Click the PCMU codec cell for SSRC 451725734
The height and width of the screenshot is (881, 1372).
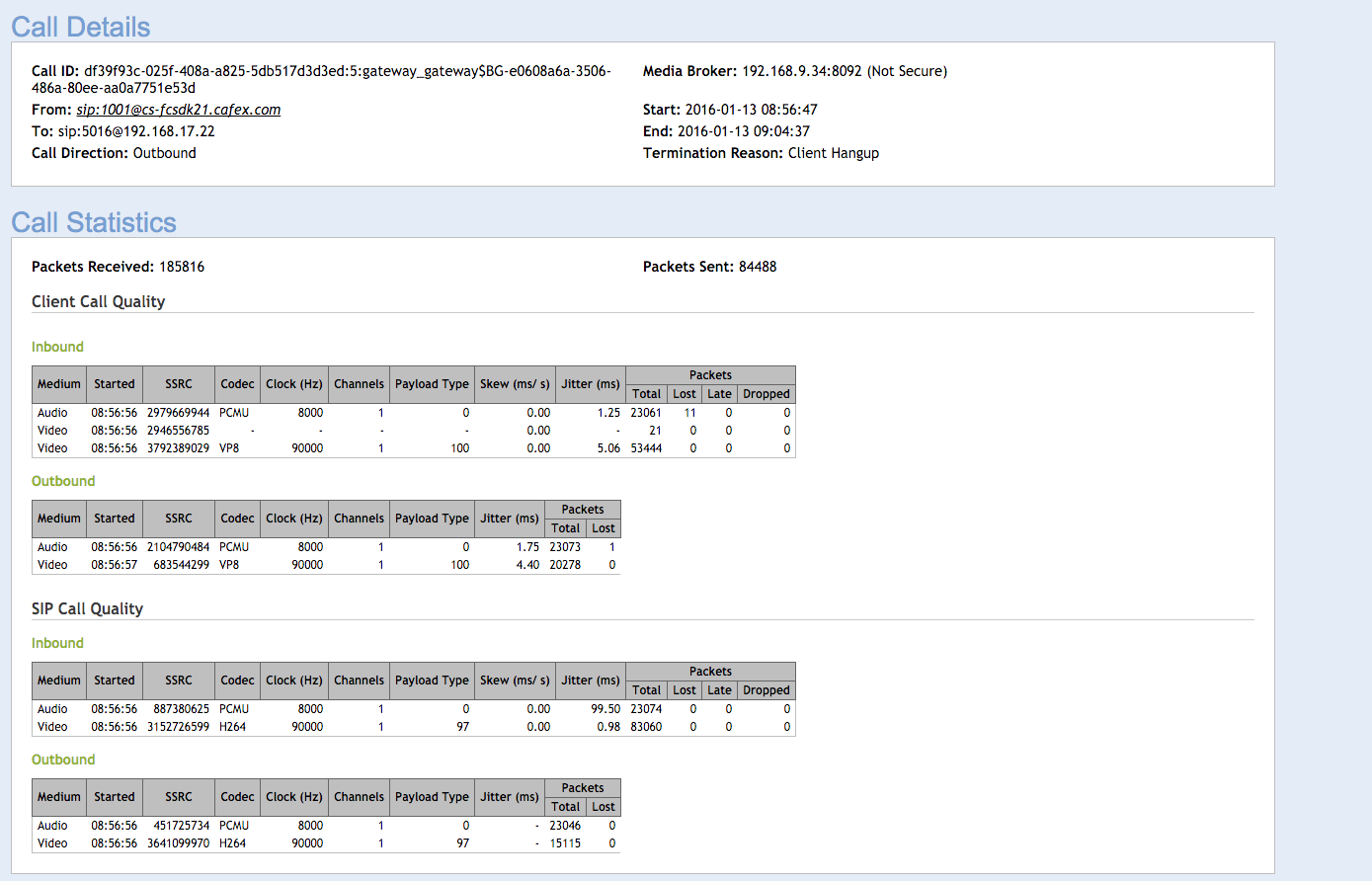click(234, 826)
